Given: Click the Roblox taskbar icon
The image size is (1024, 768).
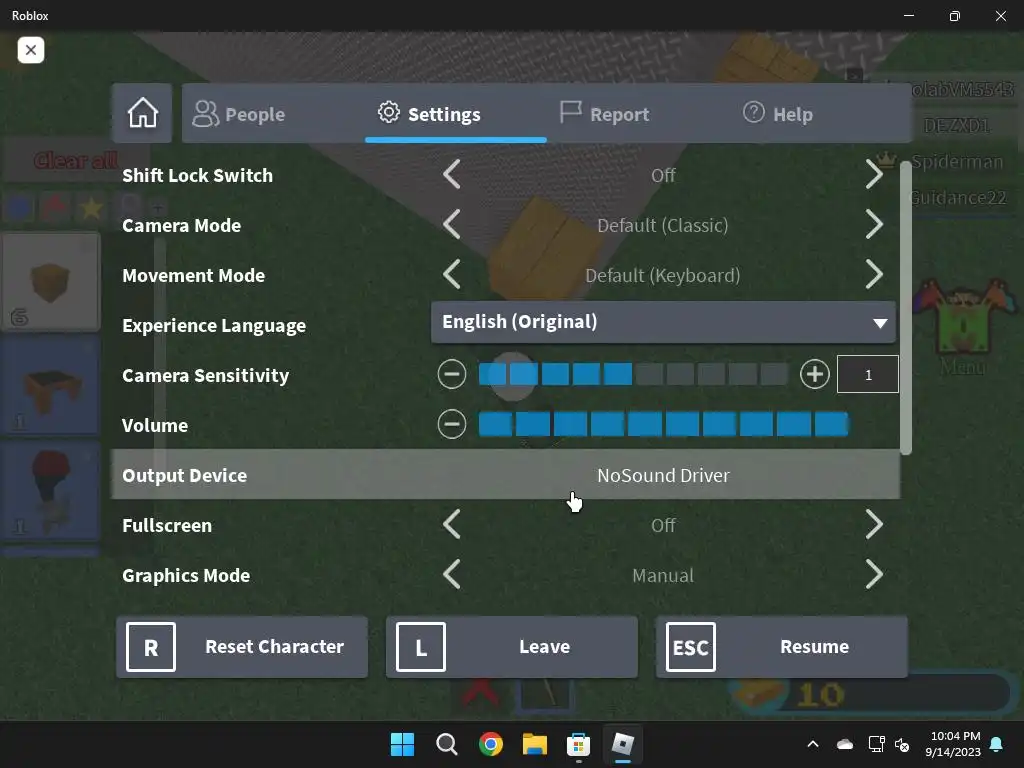Looking at the screenshot, I should (622, 744).
